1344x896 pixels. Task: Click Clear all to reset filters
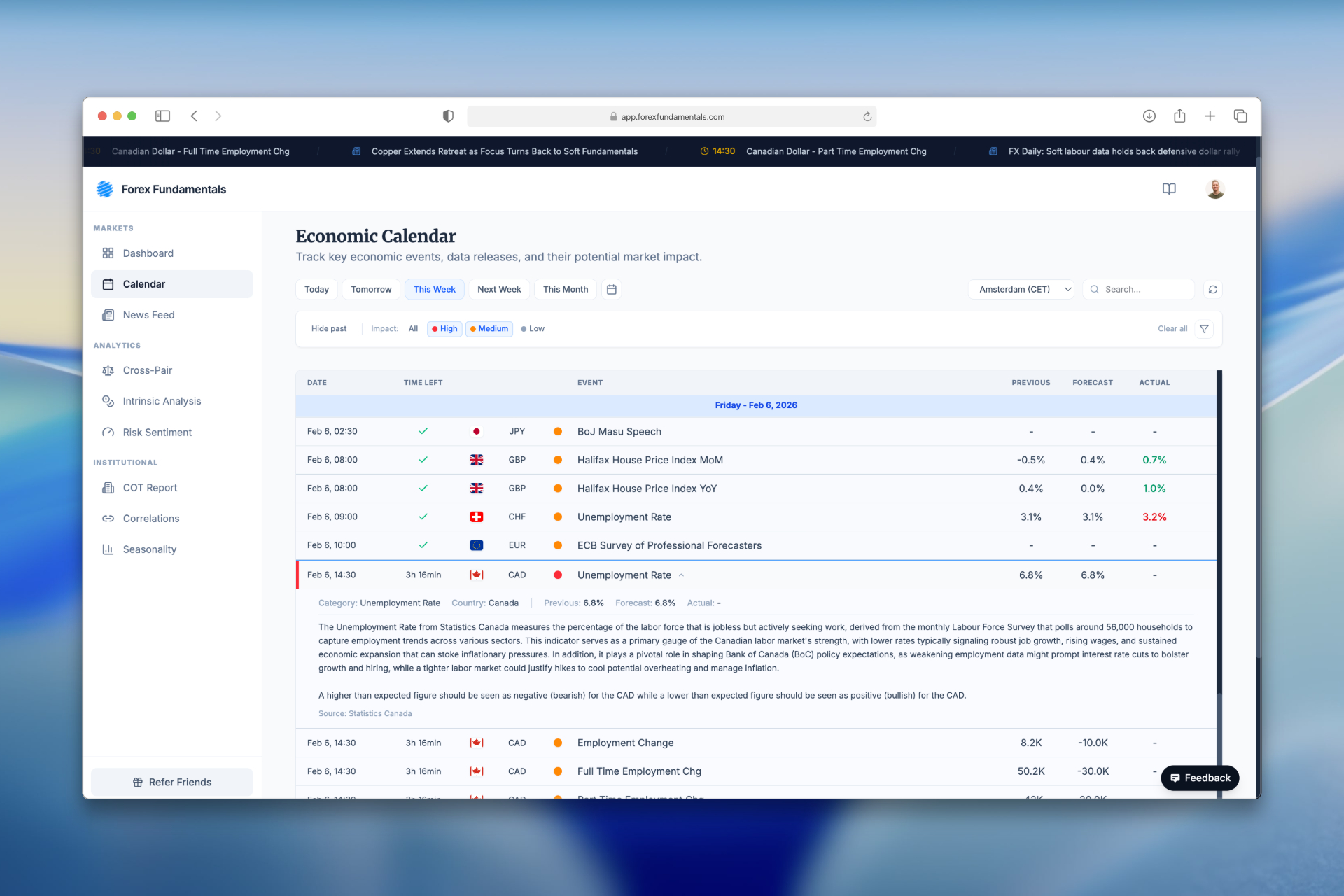click(1172, 328)
